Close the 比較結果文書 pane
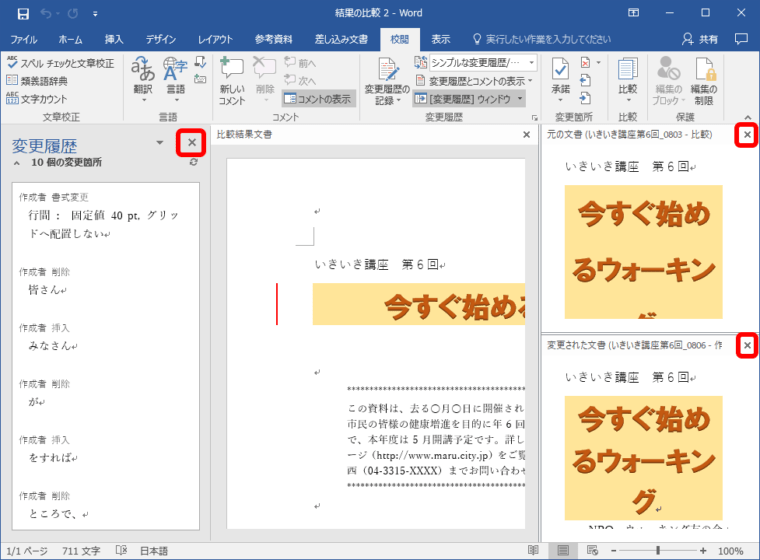Screen dimensions: 760x560 (526, 135)
